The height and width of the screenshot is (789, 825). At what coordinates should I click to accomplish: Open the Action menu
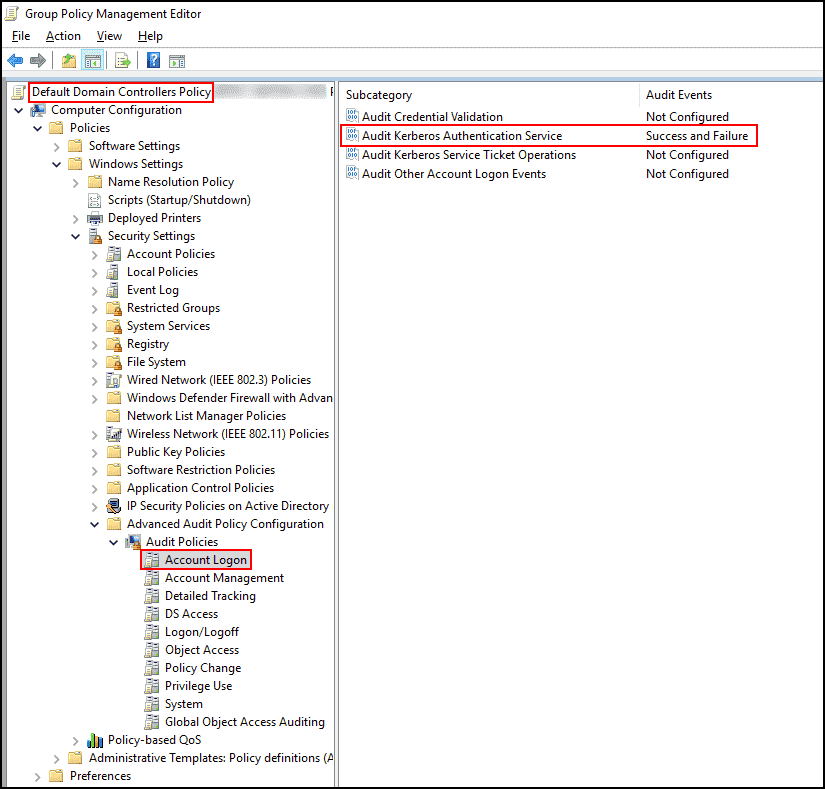click(x=63, y=36)
